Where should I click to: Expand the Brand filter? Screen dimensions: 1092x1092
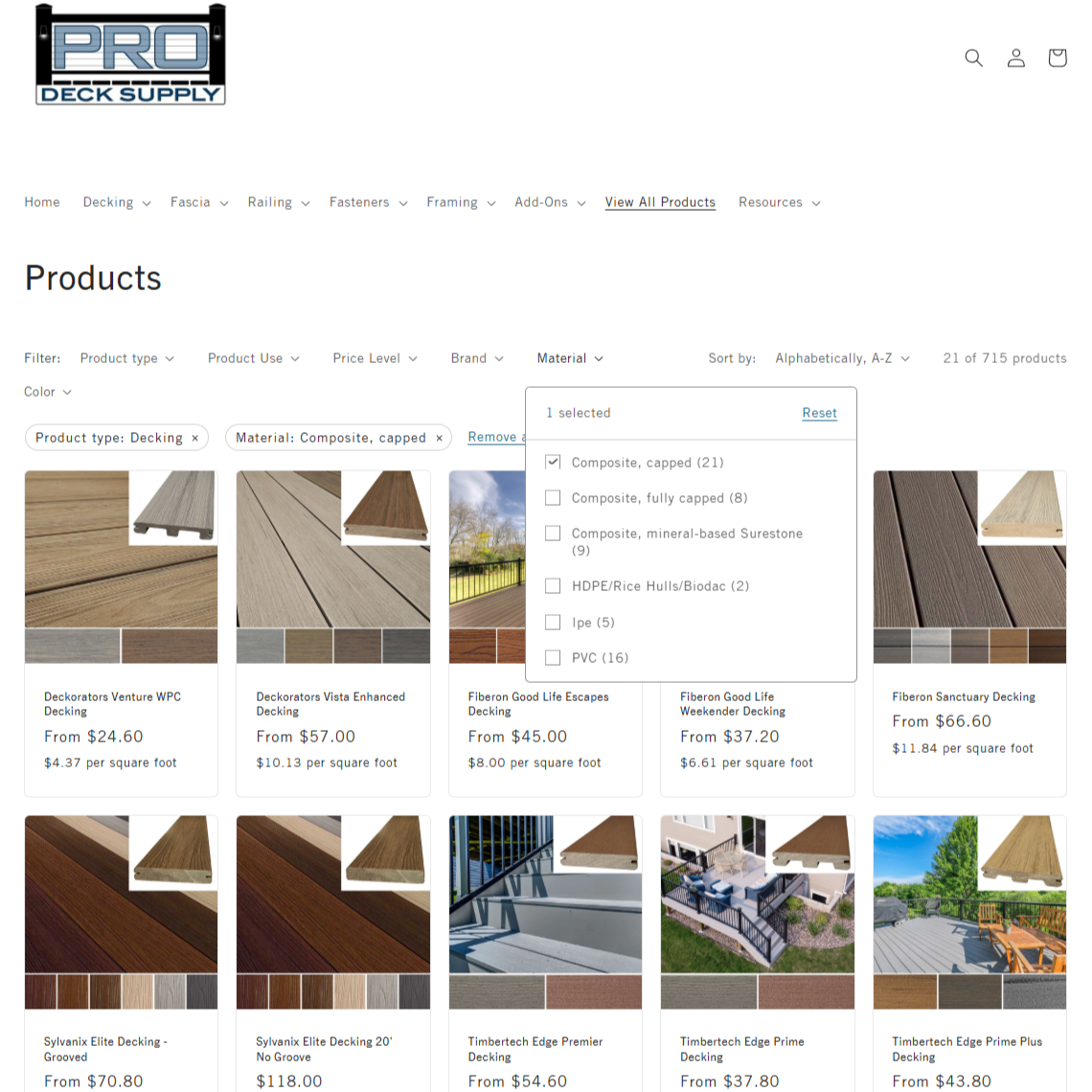(x=476, y=358)
